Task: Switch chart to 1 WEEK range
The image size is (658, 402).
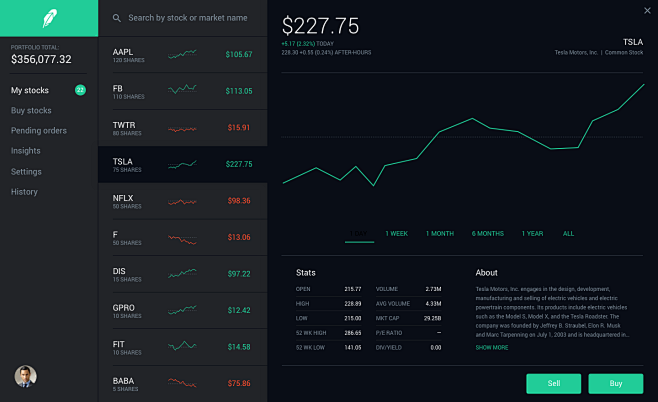Action: 396,234
